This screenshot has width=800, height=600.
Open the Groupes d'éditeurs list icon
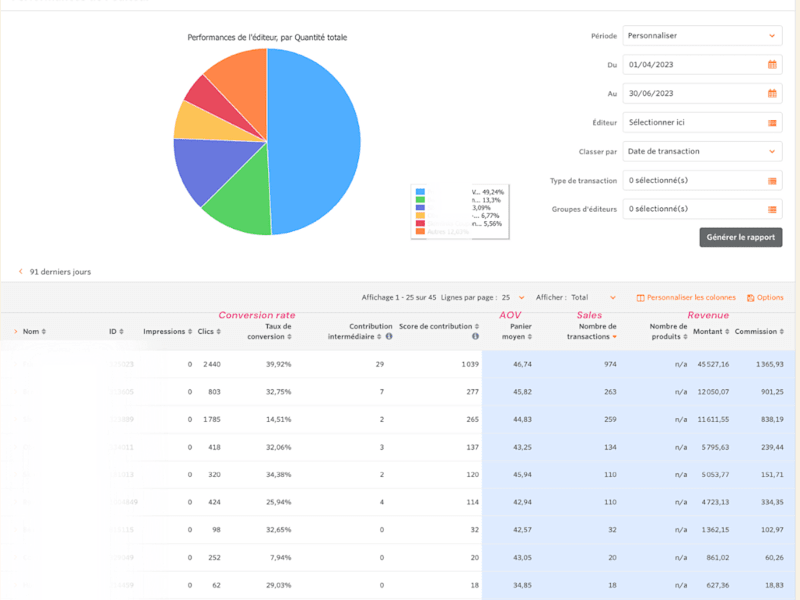[x=772, y=209]
